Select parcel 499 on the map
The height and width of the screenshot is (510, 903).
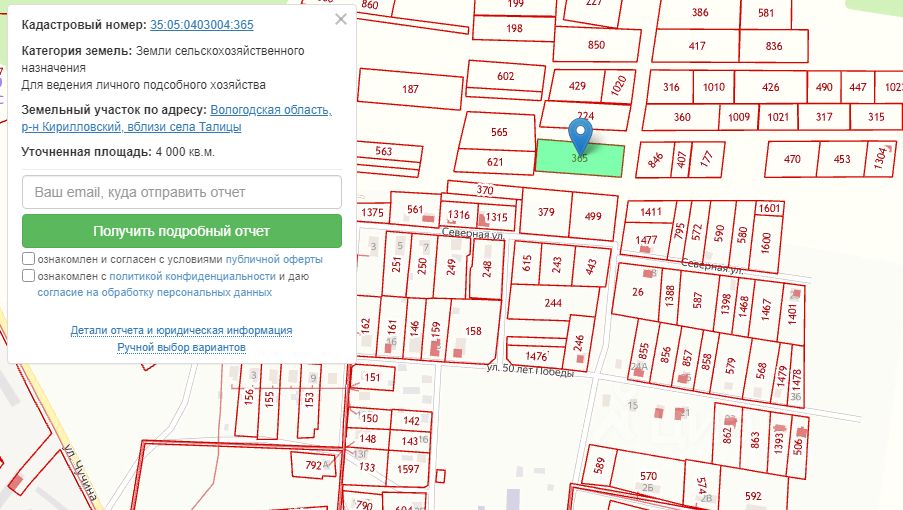click(x=593, y=216)
